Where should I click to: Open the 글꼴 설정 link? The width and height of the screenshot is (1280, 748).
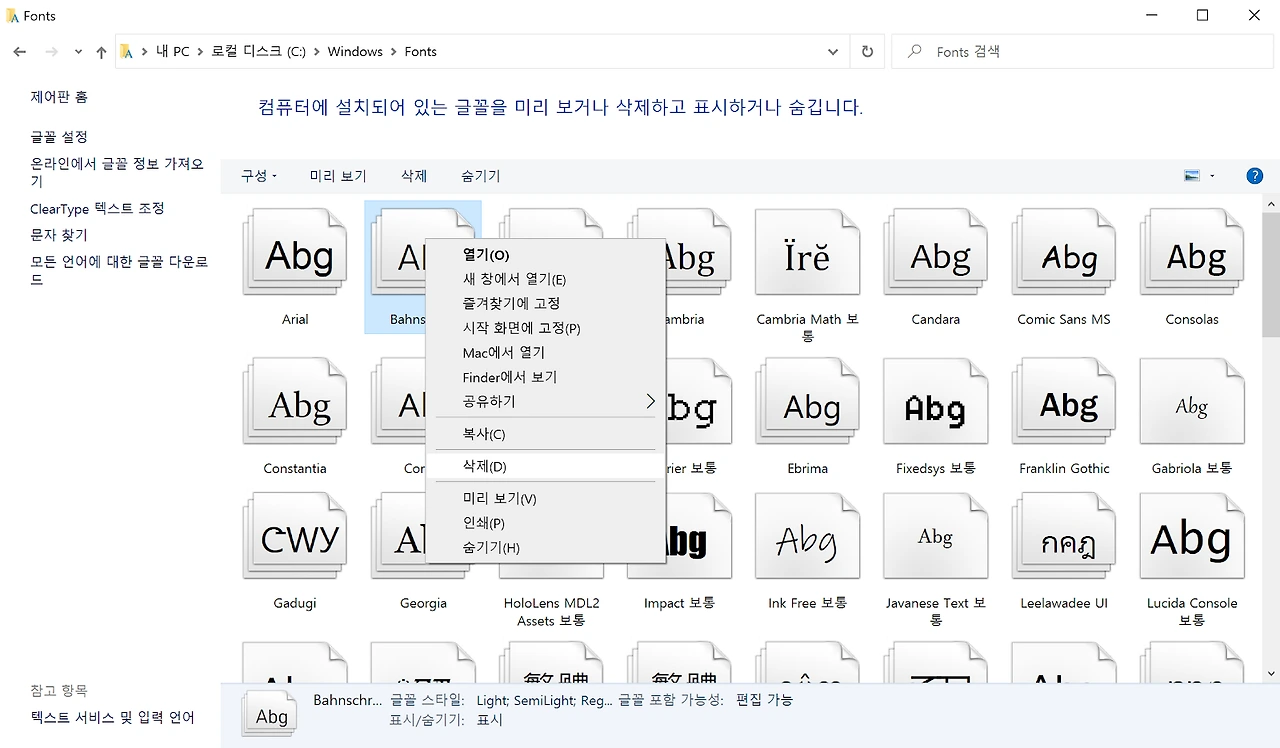(x=59, y=137)
